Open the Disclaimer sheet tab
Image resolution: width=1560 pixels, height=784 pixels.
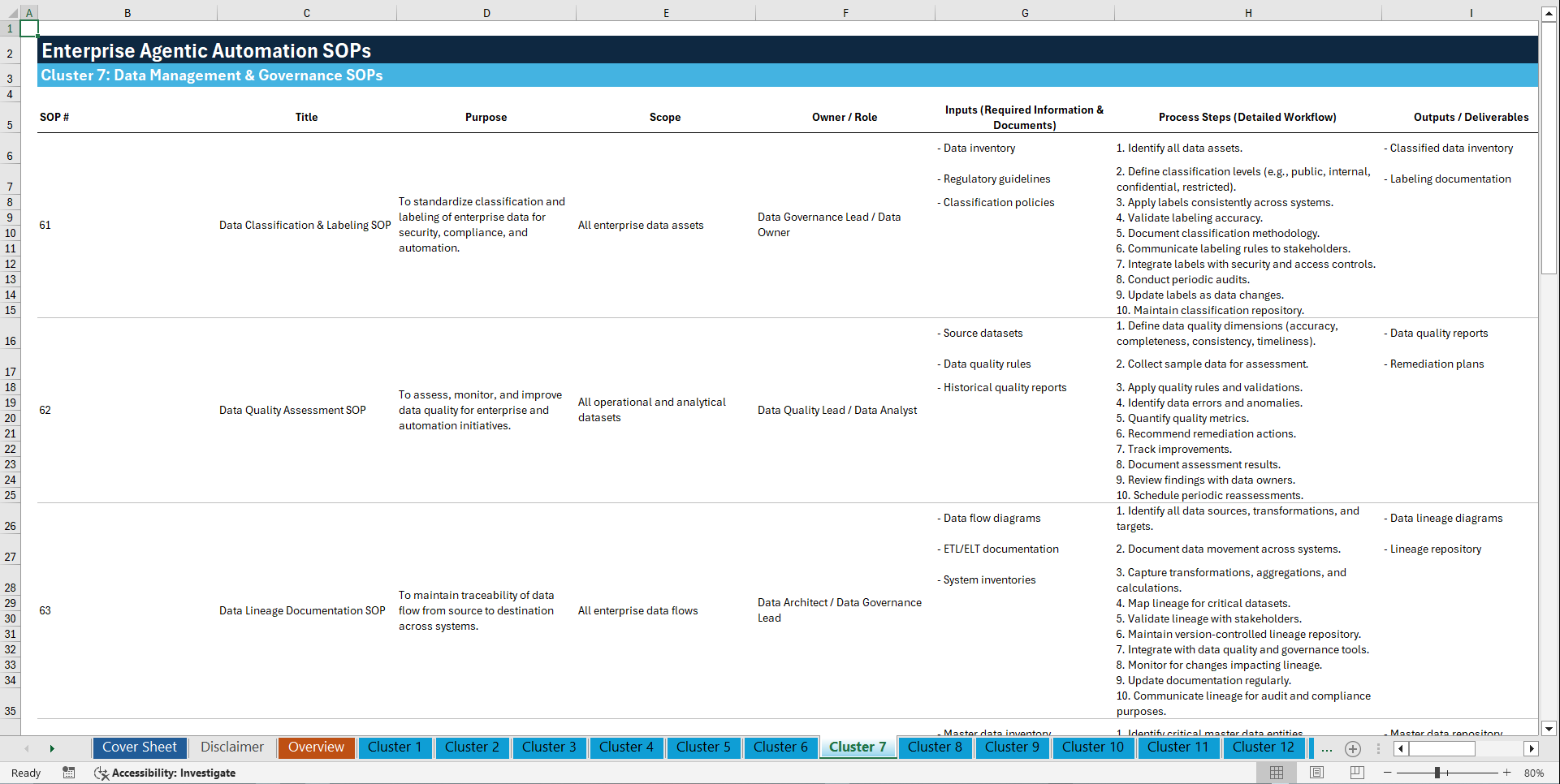(231, 747)
